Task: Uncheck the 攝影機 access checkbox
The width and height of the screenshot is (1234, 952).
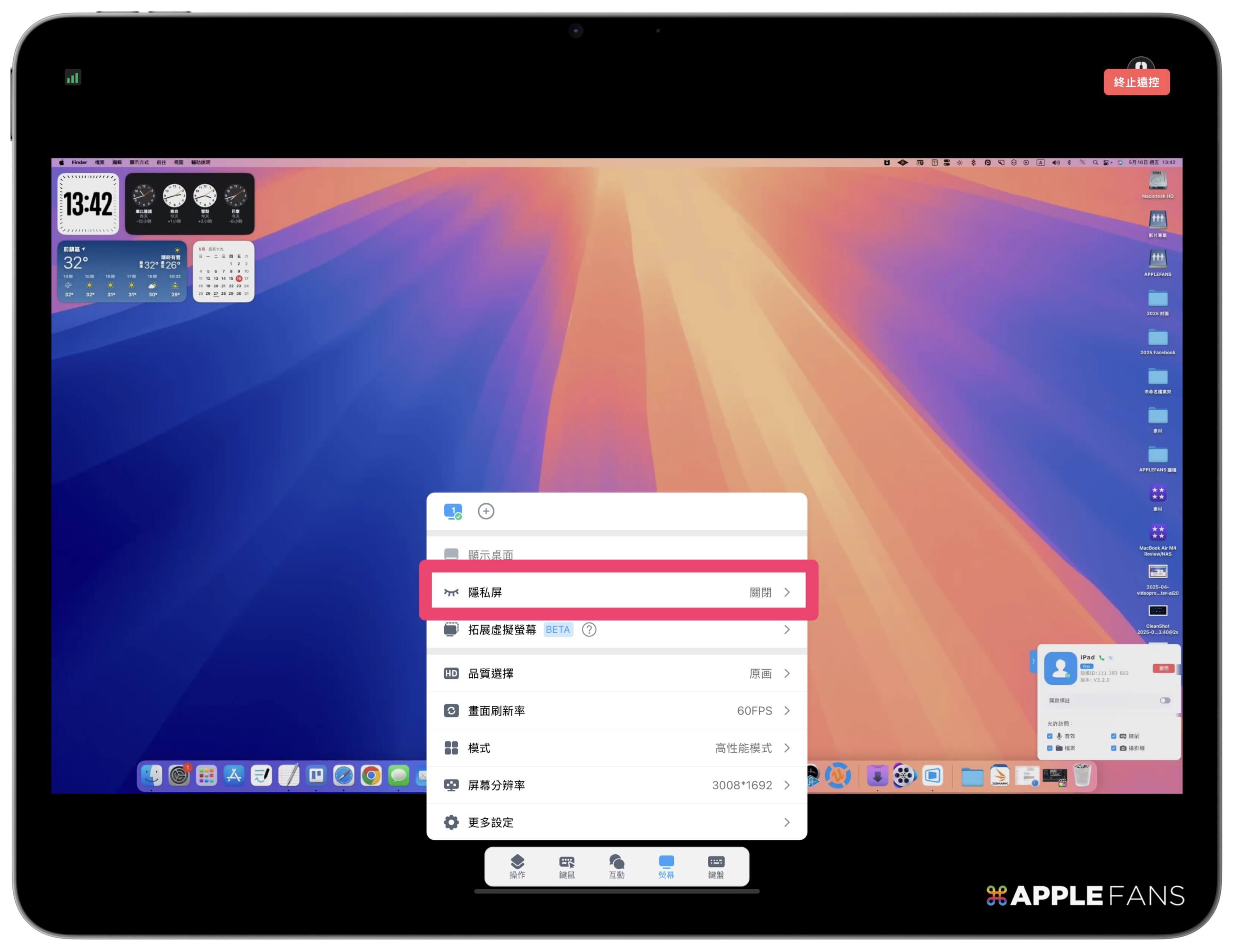Action: [1113, 748]
